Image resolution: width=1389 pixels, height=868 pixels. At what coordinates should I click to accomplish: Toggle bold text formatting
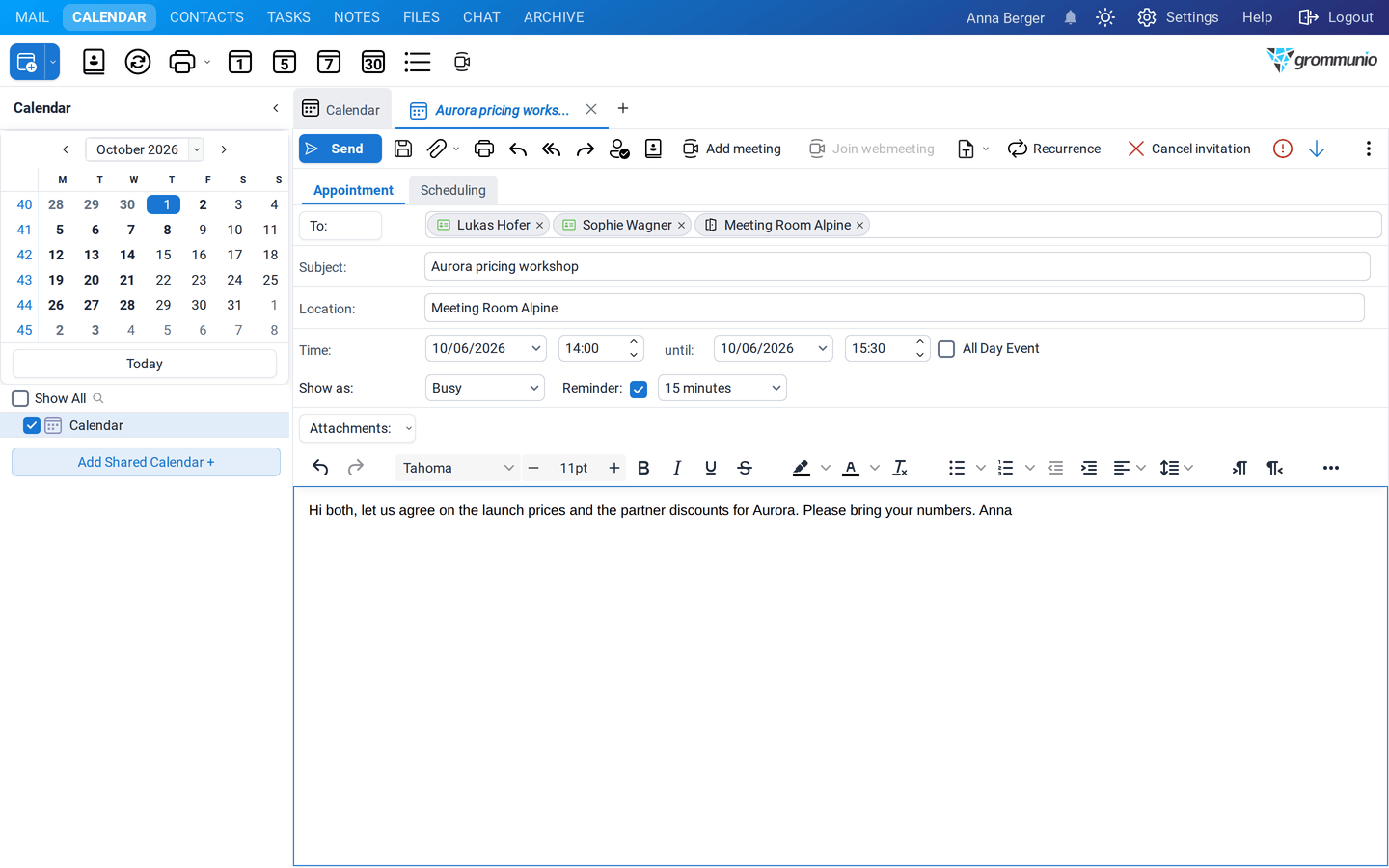643,468
